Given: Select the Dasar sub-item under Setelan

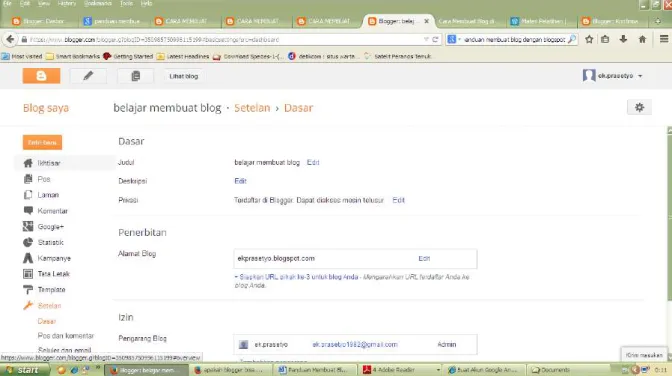Looking at the screenshot, I should click(x=47, y=321).
